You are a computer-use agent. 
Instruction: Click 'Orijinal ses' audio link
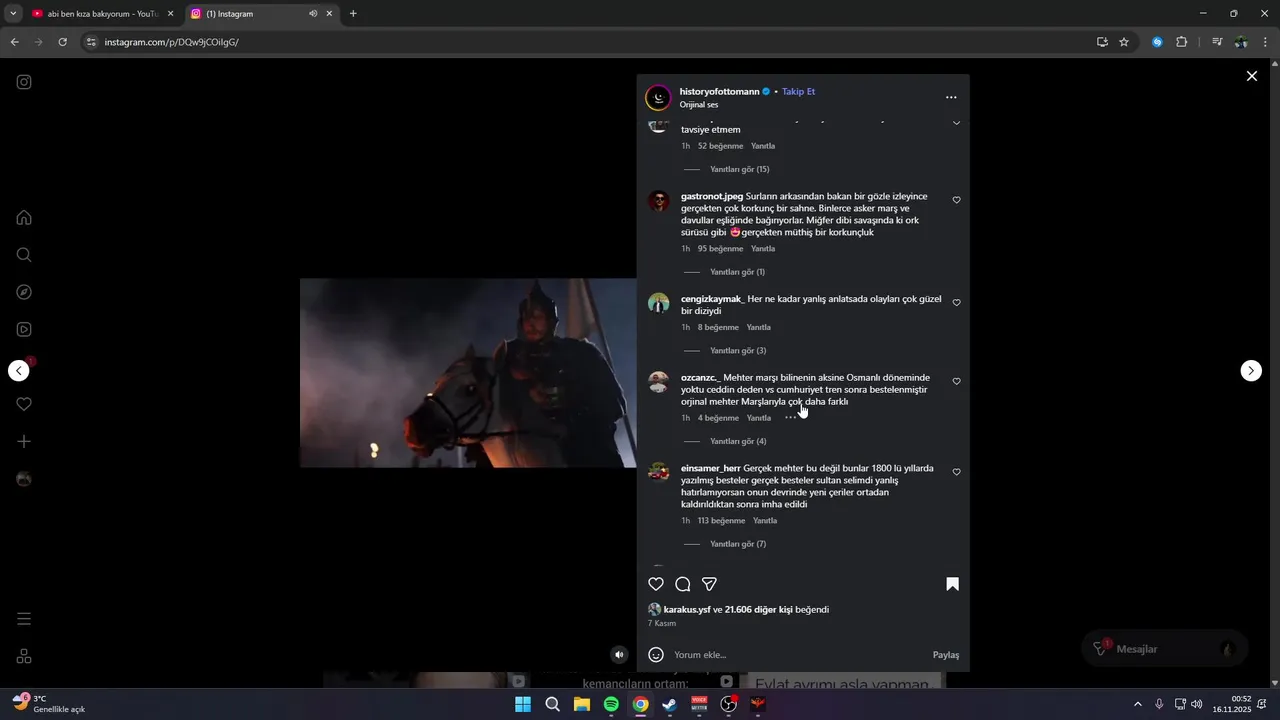click(699, 105)
